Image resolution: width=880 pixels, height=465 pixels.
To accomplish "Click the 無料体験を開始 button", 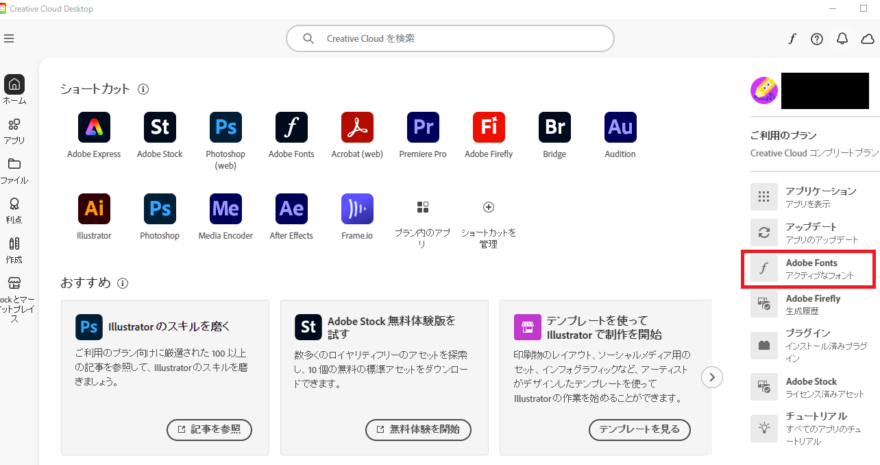I will (418, 430).
